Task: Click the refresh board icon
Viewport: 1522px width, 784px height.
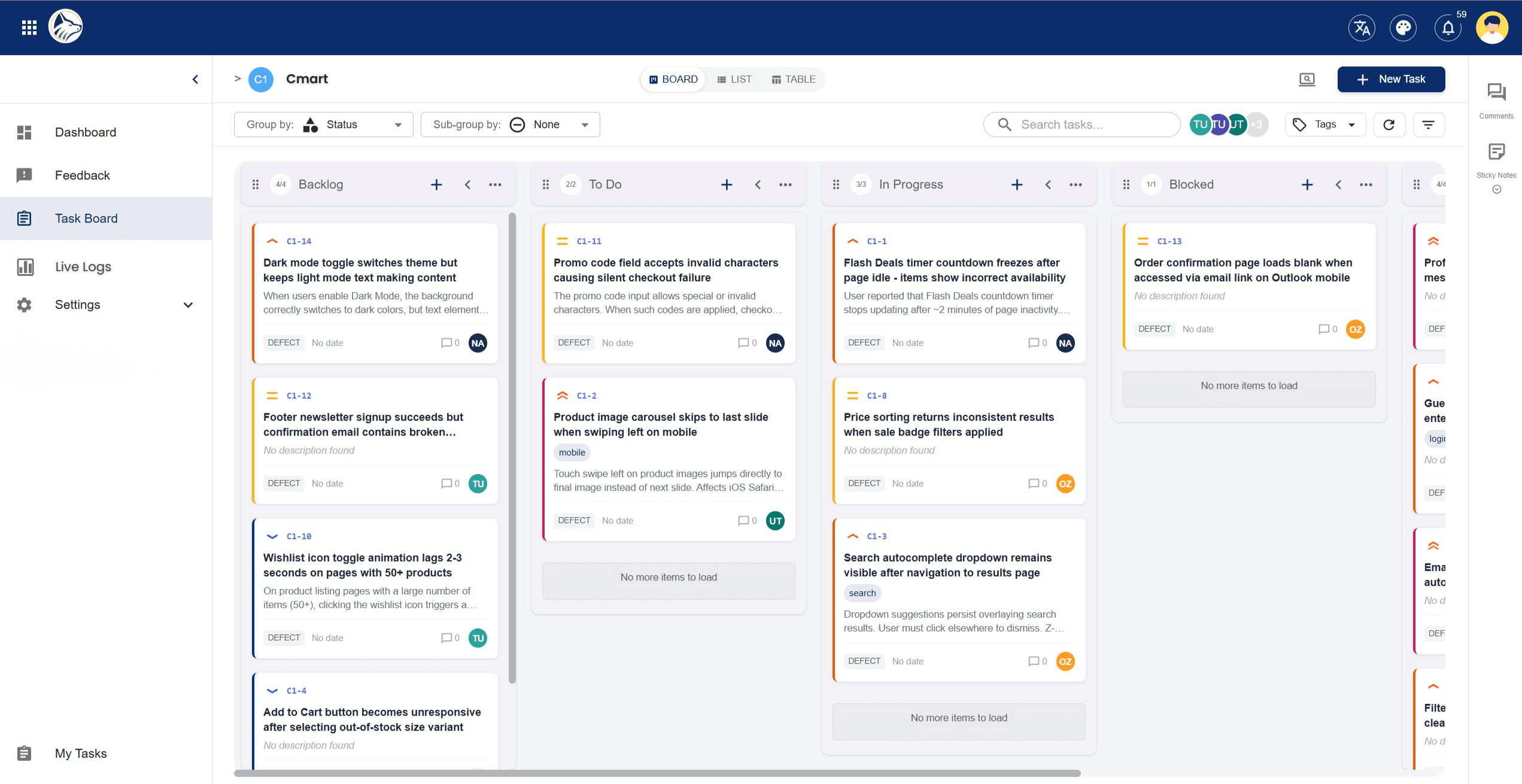Action: coord(1389,124)
